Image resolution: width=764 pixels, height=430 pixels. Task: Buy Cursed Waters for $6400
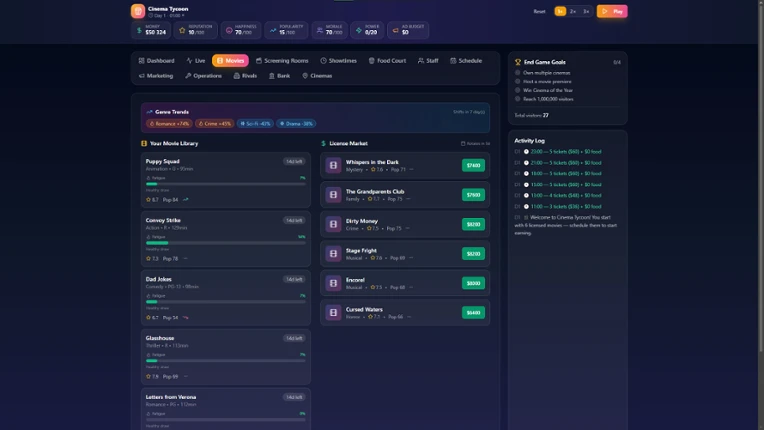[473, 313]
